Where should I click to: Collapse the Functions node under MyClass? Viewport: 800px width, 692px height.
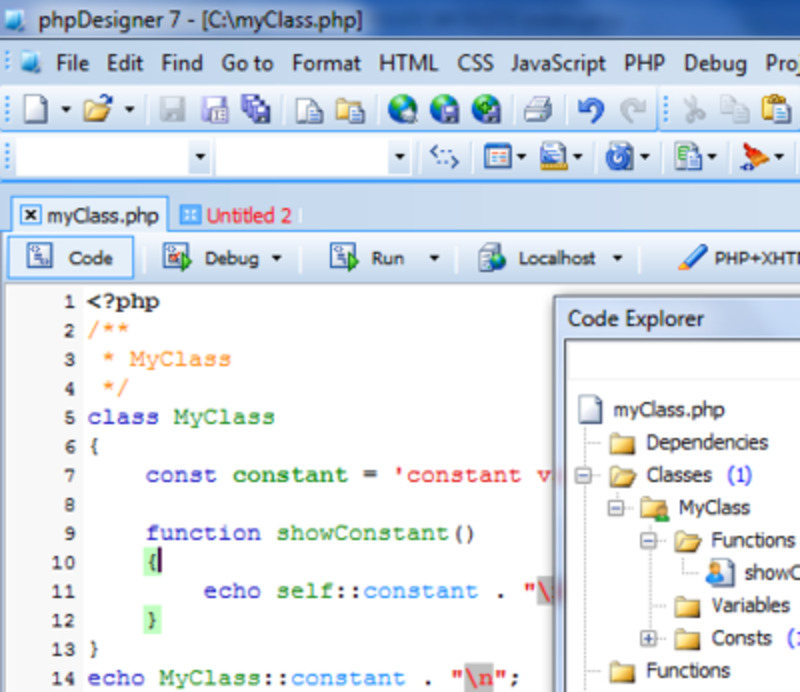648,540
